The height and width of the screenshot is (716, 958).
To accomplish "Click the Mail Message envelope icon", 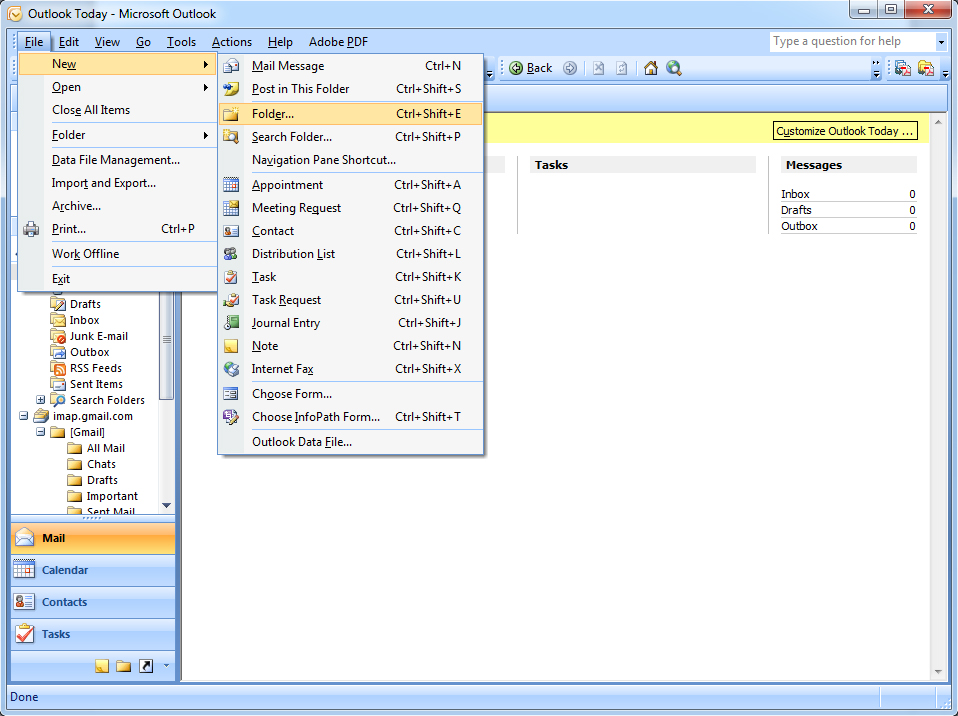I will point(231,66).
